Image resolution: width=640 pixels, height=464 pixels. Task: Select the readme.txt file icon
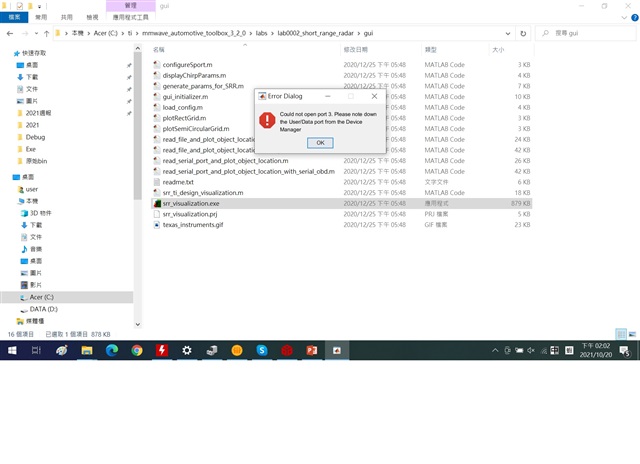[x=157, y=182]
